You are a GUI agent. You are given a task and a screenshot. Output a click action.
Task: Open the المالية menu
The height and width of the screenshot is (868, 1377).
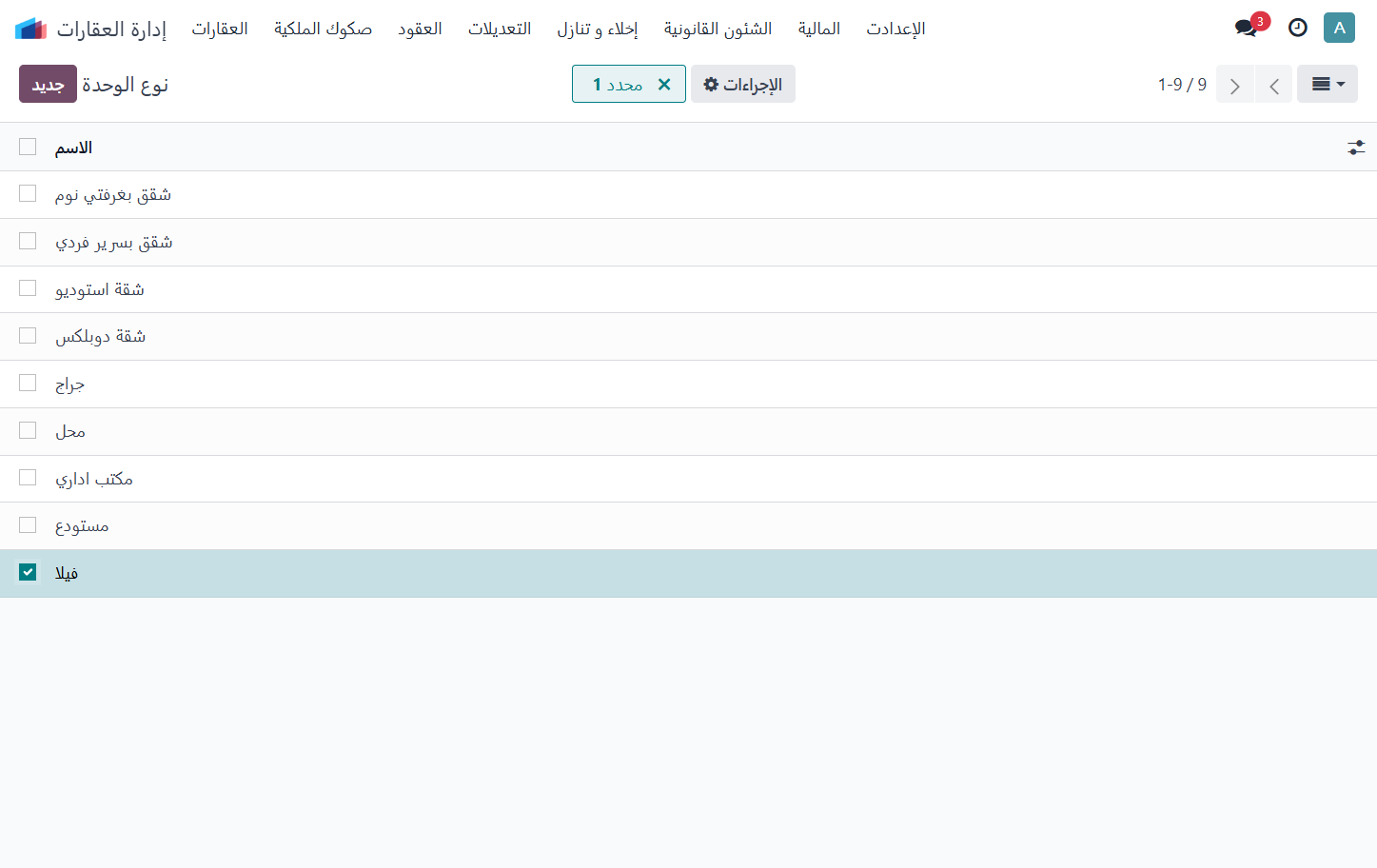[x=819, y=29]
